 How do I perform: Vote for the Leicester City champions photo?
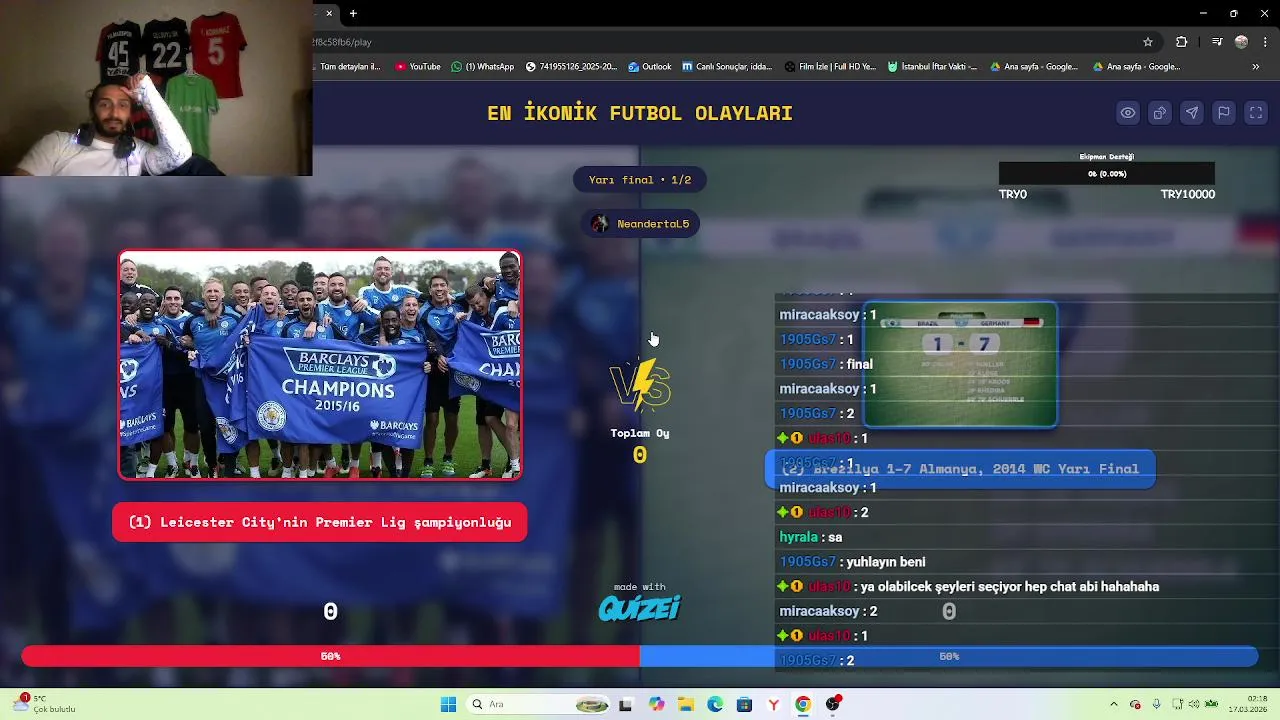[x=320, y=365]
